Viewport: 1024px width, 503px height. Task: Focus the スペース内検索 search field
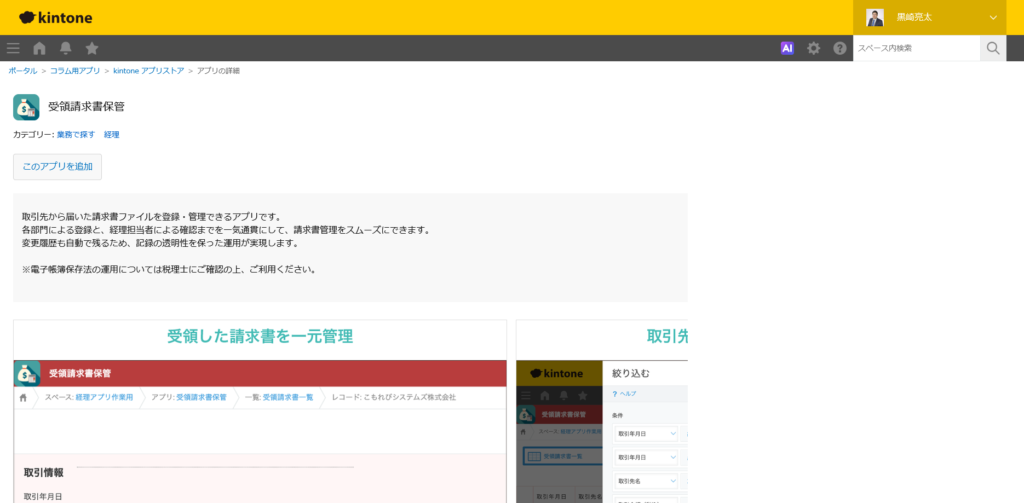[916, 48]
